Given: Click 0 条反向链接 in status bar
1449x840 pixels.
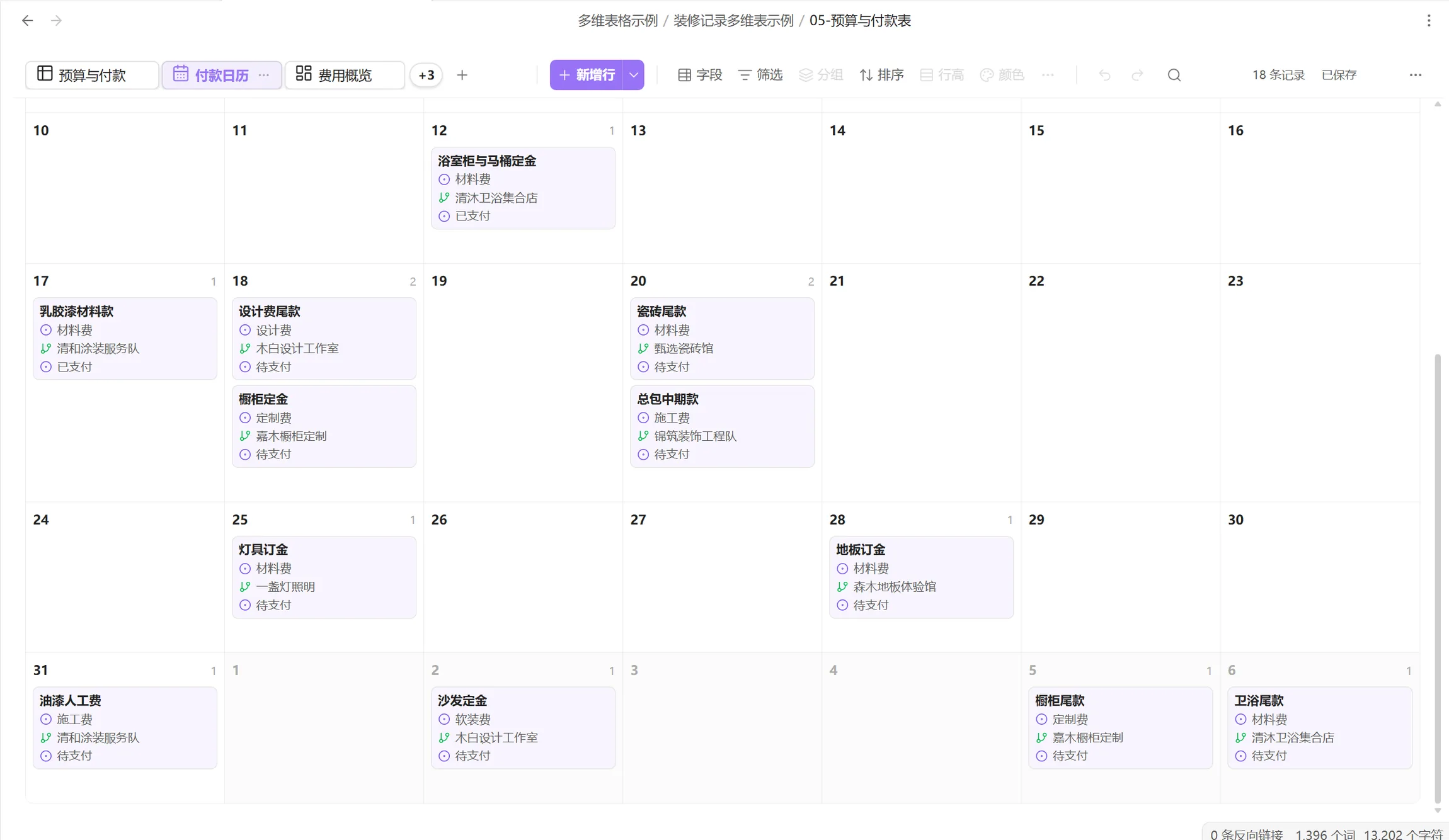Looking at the screenshot, I should pyautogui.click(x=1246, y=834).
